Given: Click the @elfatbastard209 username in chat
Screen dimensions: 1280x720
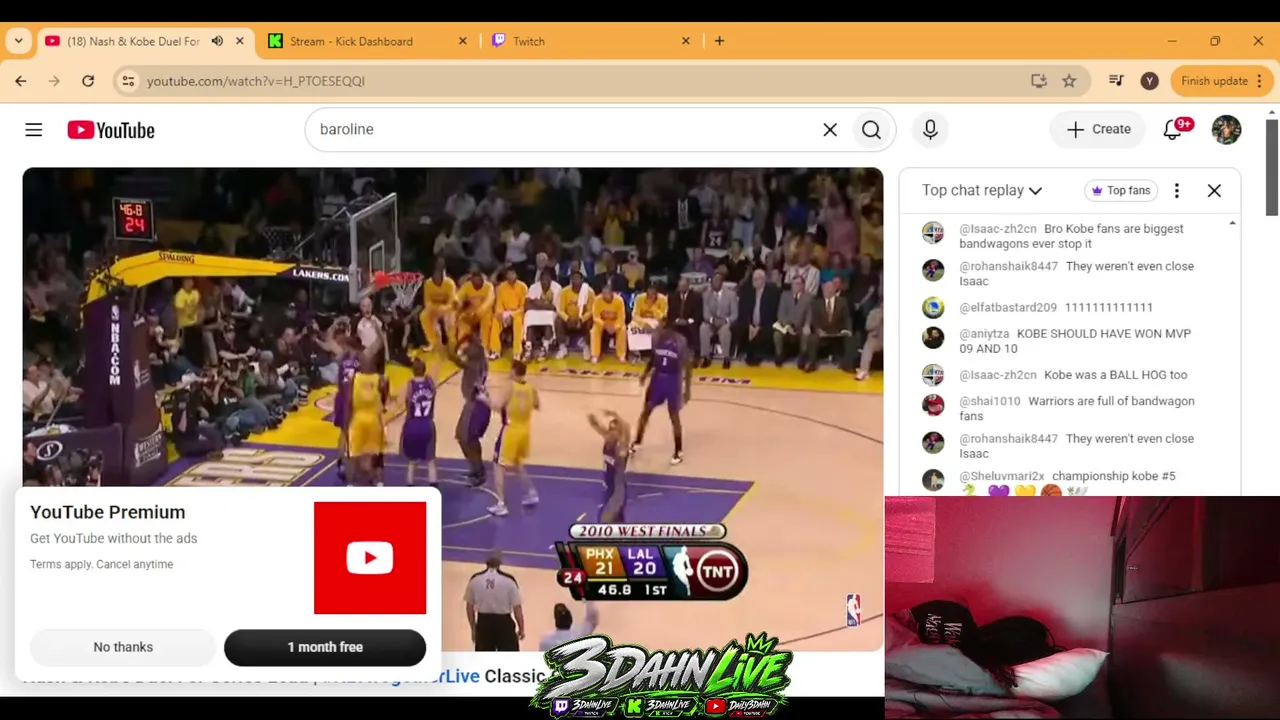Looking at the screenshot, I should pos(1008,308).
